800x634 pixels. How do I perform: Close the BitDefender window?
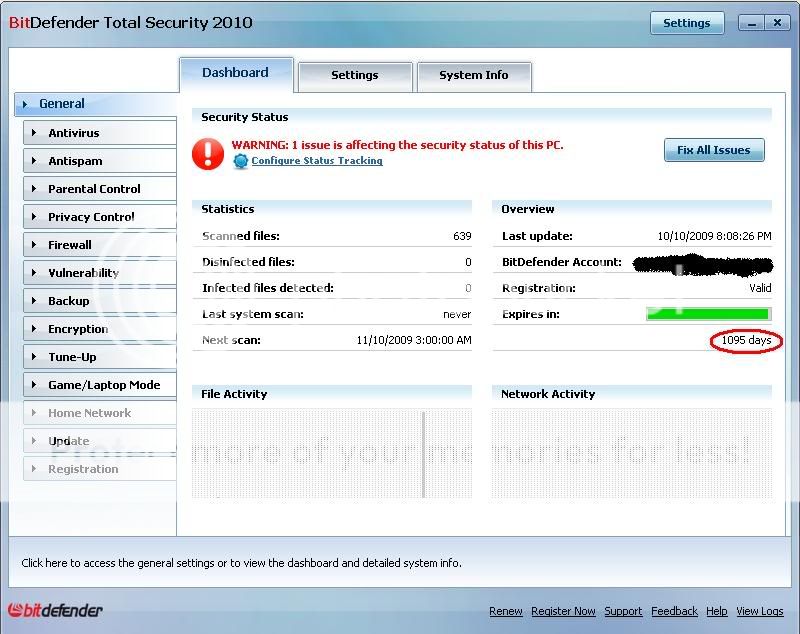(777, 23)
